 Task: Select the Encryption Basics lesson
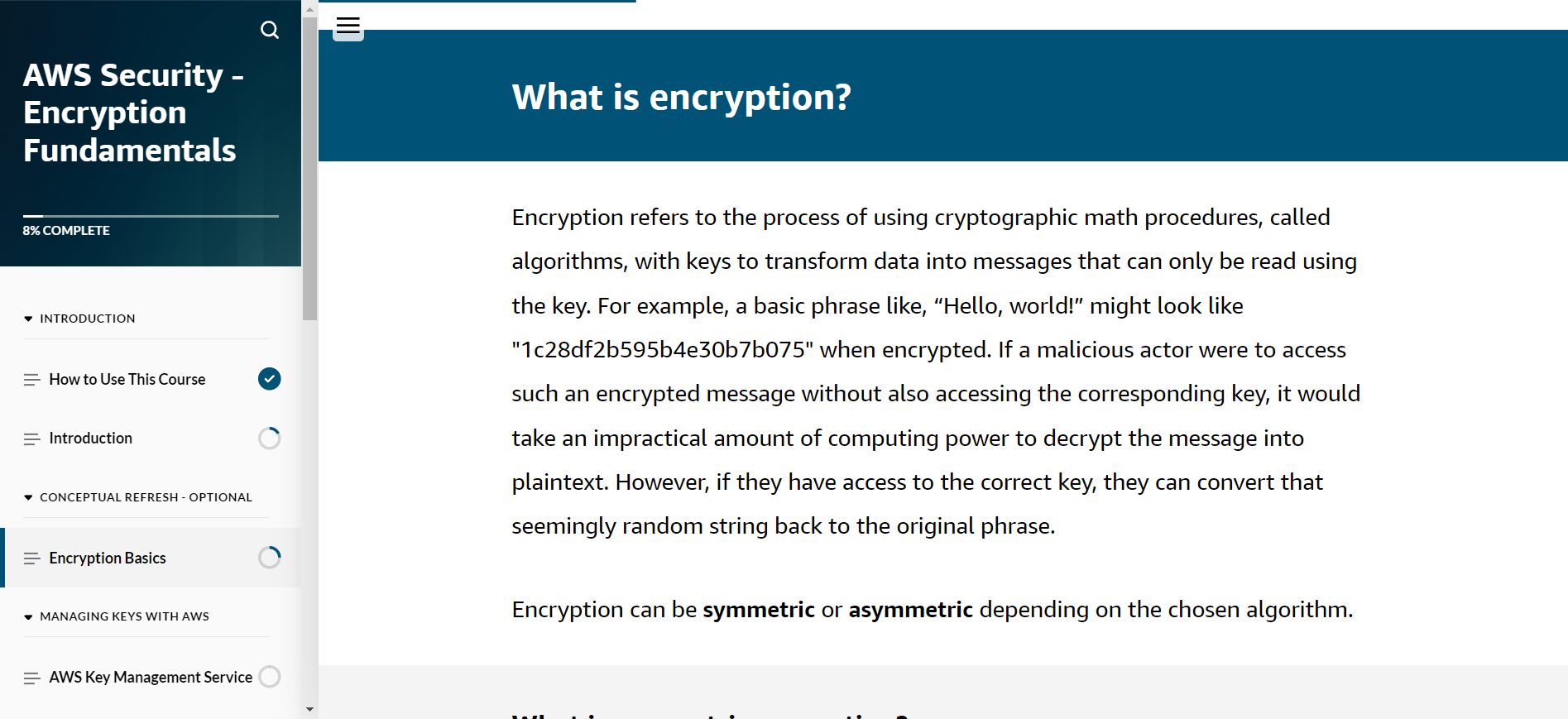click(x=107, y=558)
